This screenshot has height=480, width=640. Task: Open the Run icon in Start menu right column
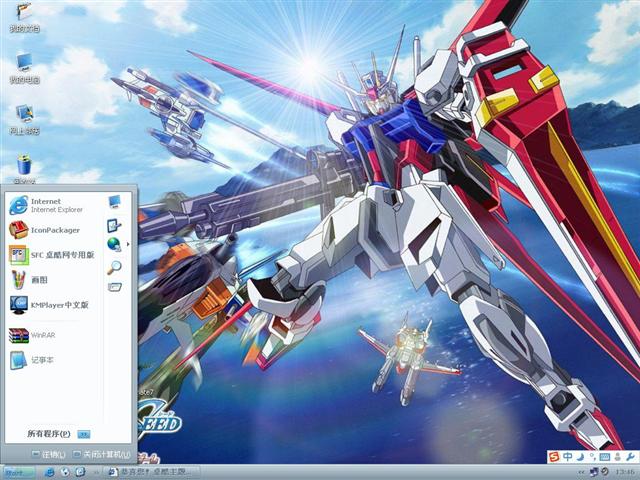pos(115,287)
